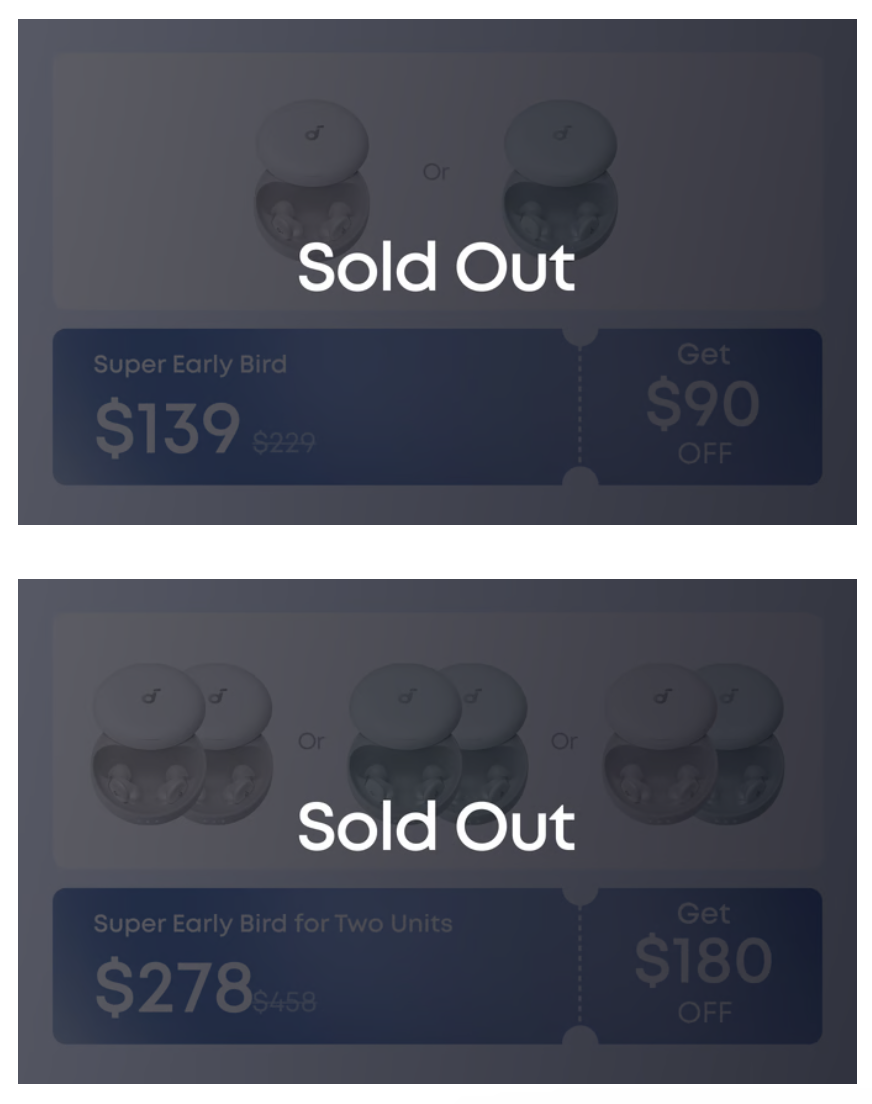
Task: Select the "Super Early Bird" title text
Action: [x=190, y=364]
